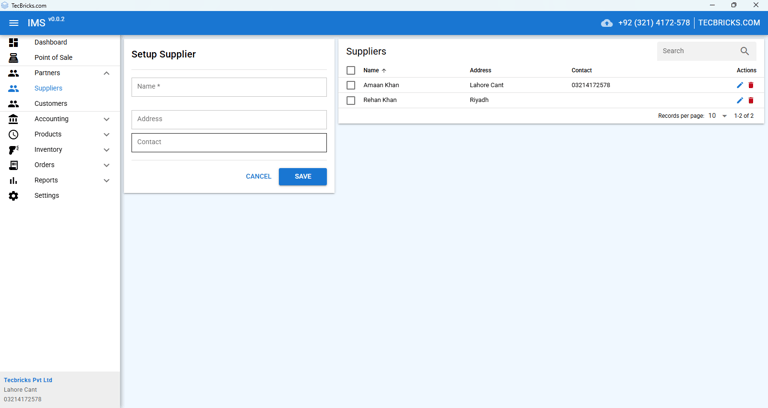
Task: Edit supplier Rehan Khan with pencil icon
Action: [x=740, y=100]
